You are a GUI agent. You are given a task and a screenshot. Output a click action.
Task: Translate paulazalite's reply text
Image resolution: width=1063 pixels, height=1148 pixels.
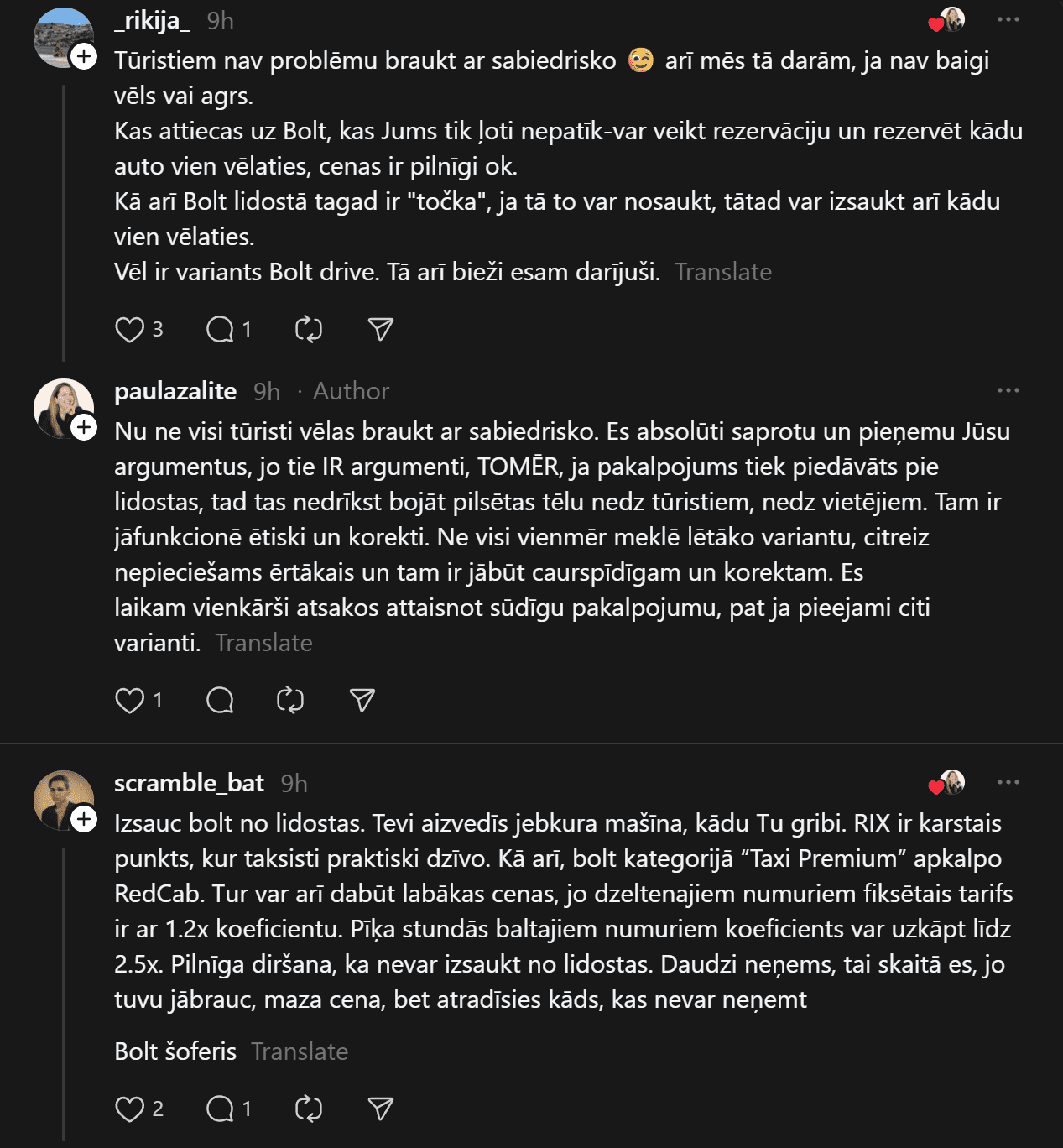pyautogui.click(x=263, y=643)
